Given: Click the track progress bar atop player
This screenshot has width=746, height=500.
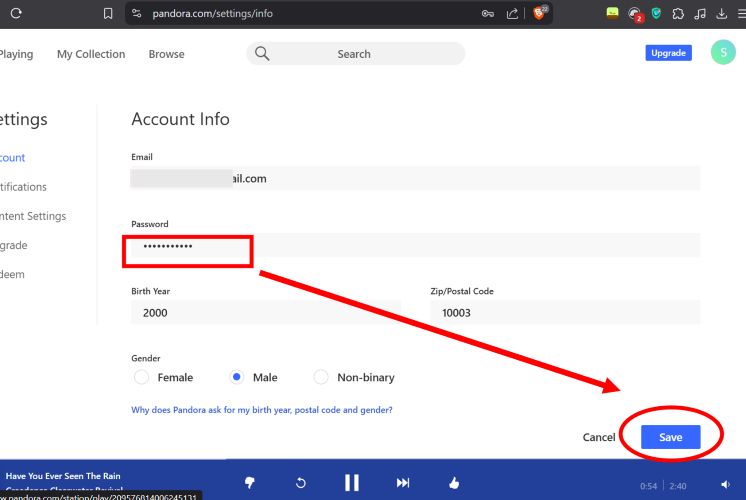Looking at the screenshot, I should point(373,460).
